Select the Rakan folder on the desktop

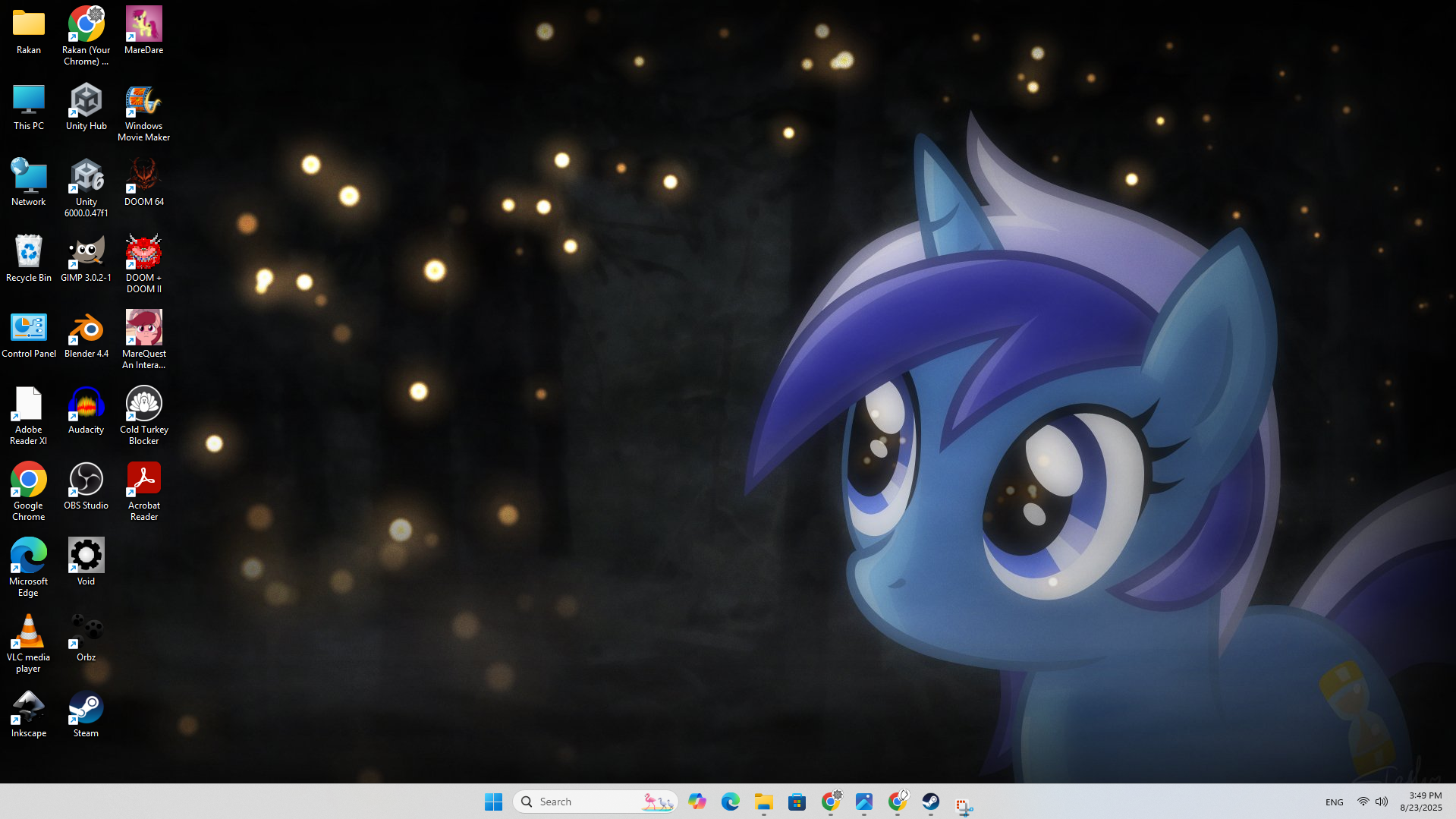pos(29,31)
